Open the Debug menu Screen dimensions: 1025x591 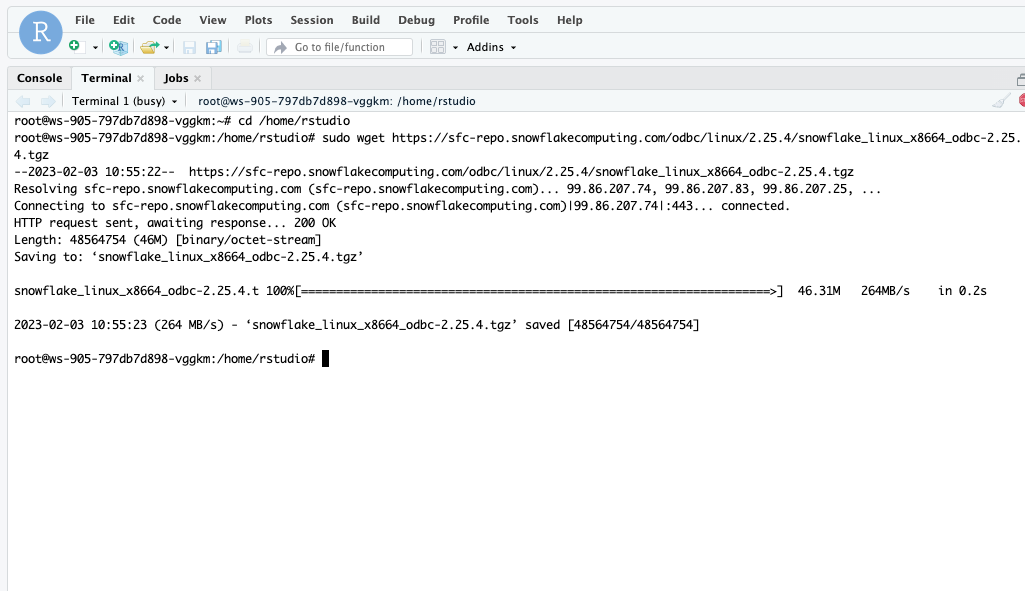tap(416, 20)
